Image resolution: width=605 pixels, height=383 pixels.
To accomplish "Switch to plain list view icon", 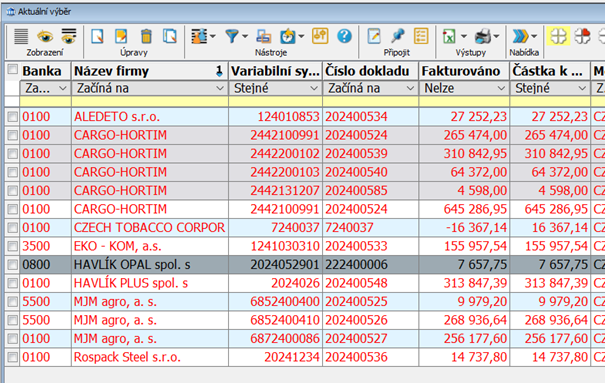I will point(21,36).
